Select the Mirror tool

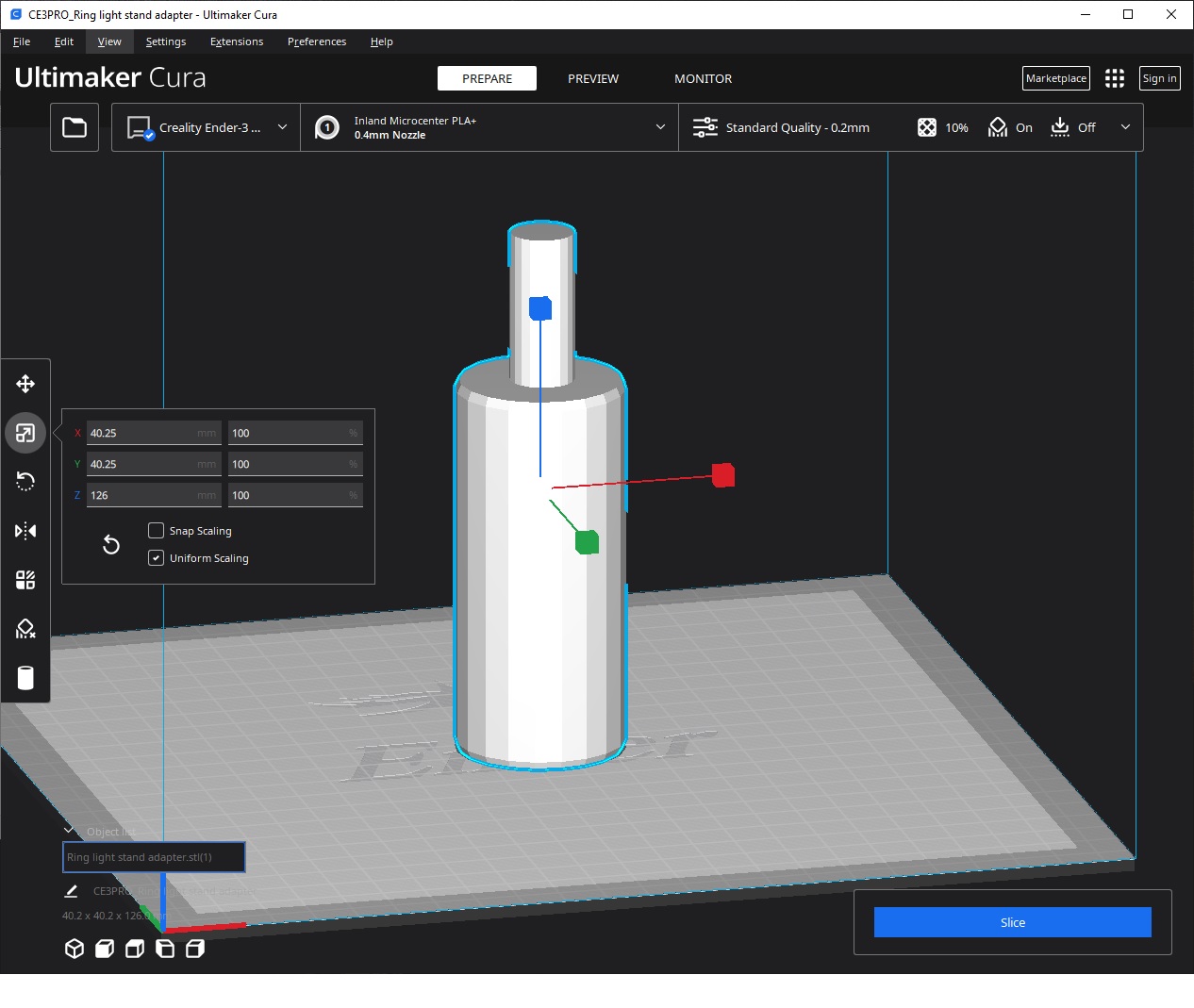pyautogui.click(x=25, y=531)
